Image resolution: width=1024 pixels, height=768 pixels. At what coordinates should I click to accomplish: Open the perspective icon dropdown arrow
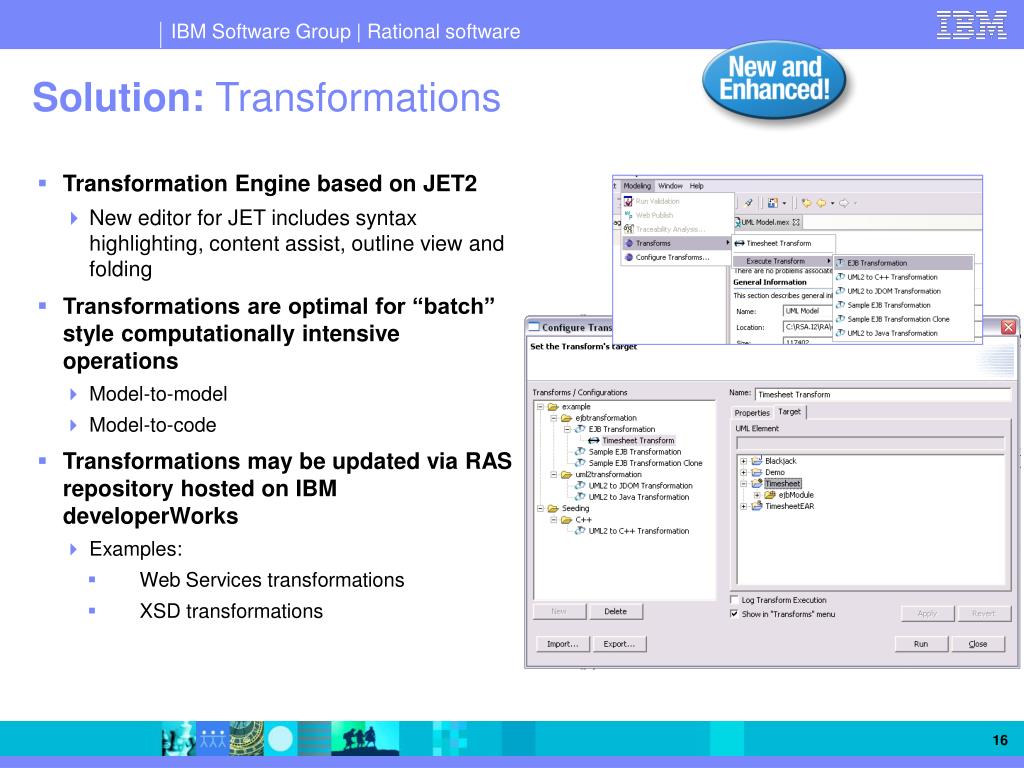(784, 203)
